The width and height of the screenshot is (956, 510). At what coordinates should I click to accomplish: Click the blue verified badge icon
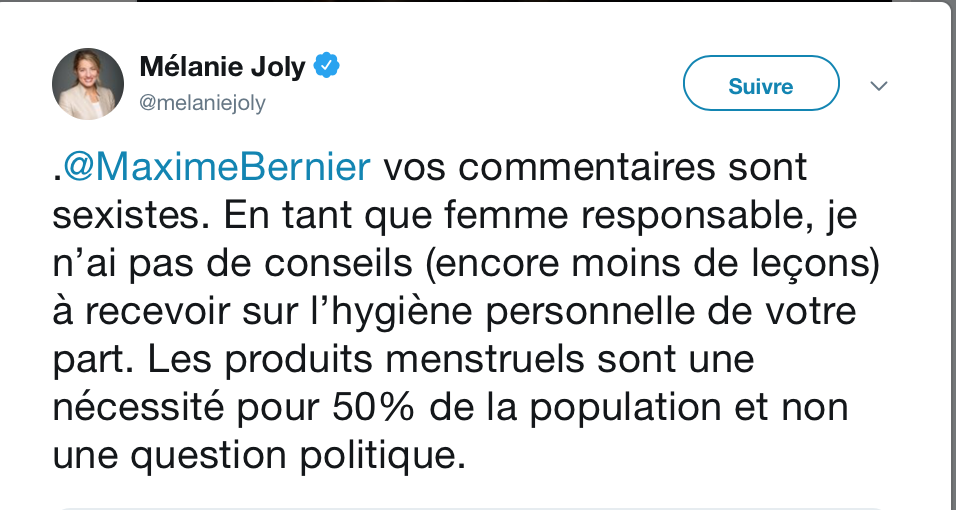click(327, 66)
